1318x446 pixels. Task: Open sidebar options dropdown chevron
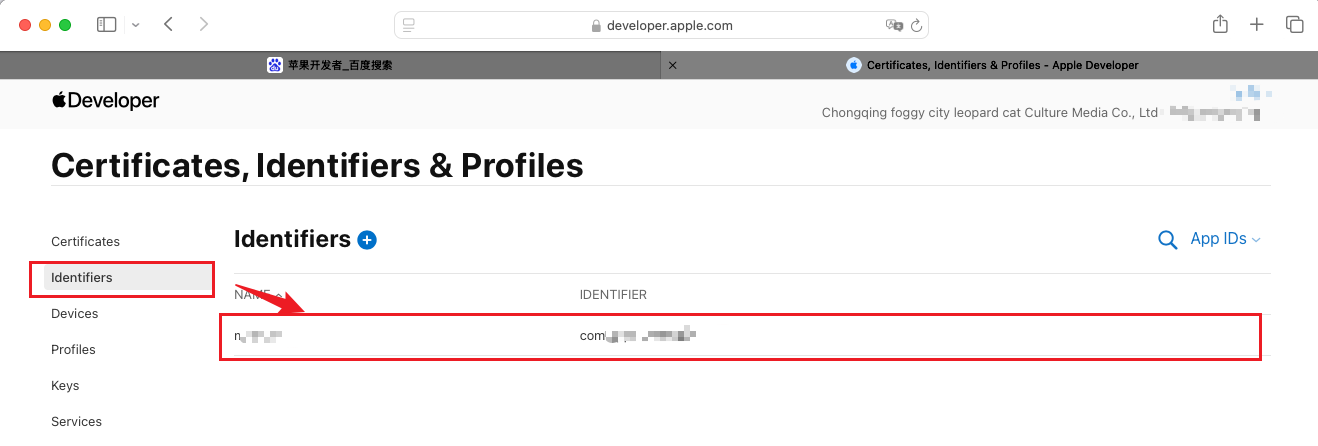[136, 25]
